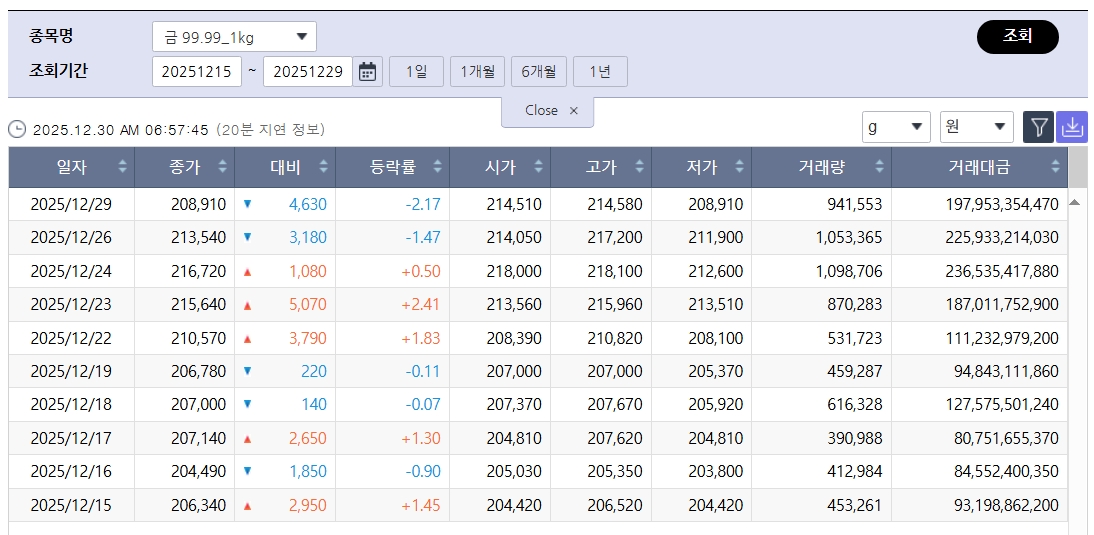
Task: Click the table's scrollbar up arrow
Action: click(x=1075, y=202)
